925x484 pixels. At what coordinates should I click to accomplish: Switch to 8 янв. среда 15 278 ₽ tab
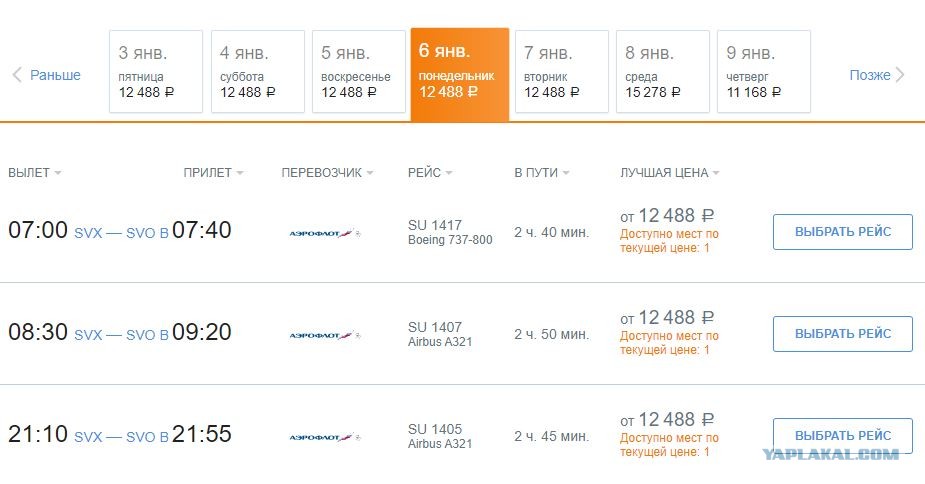662,71
